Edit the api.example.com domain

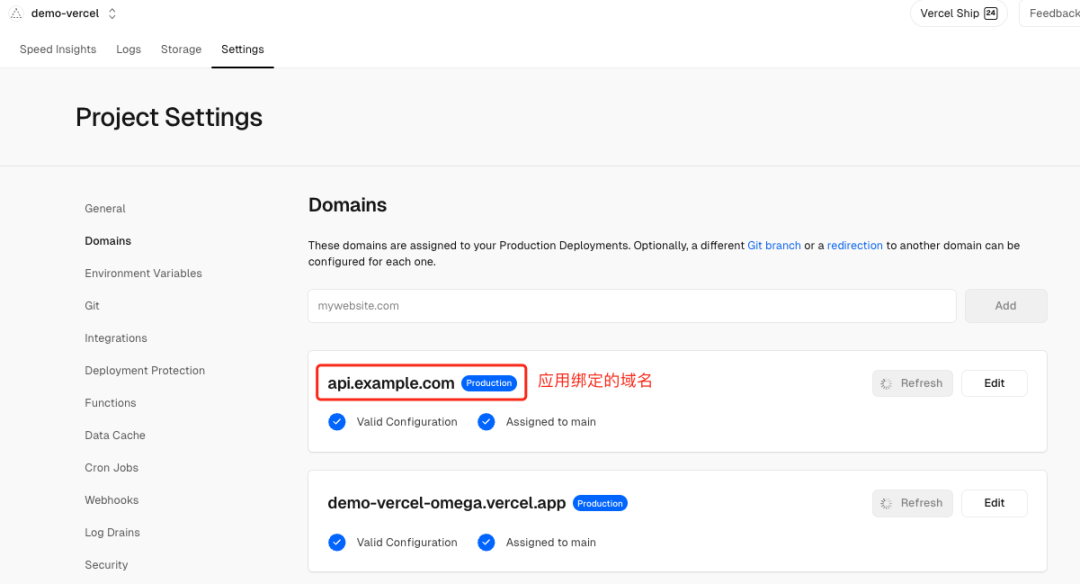click(x=994, y=383)
